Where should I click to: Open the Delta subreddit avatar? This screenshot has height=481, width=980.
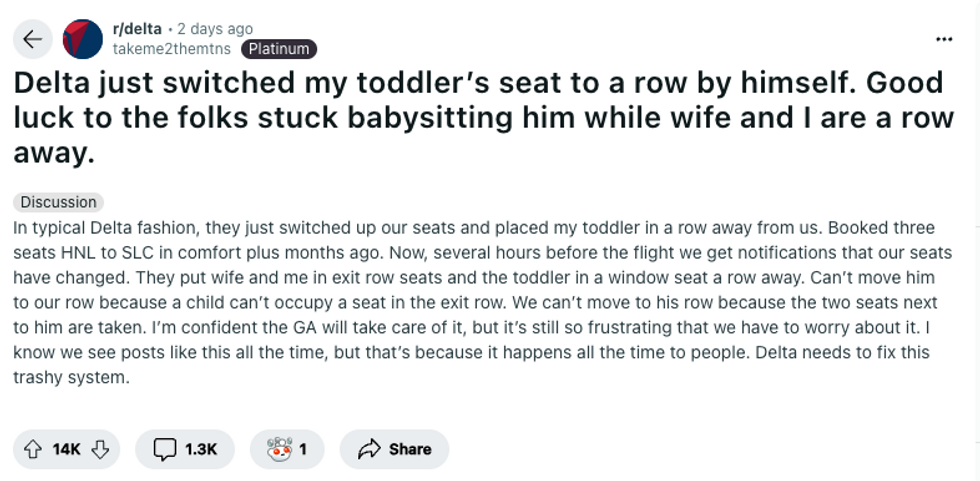point(83,39)
